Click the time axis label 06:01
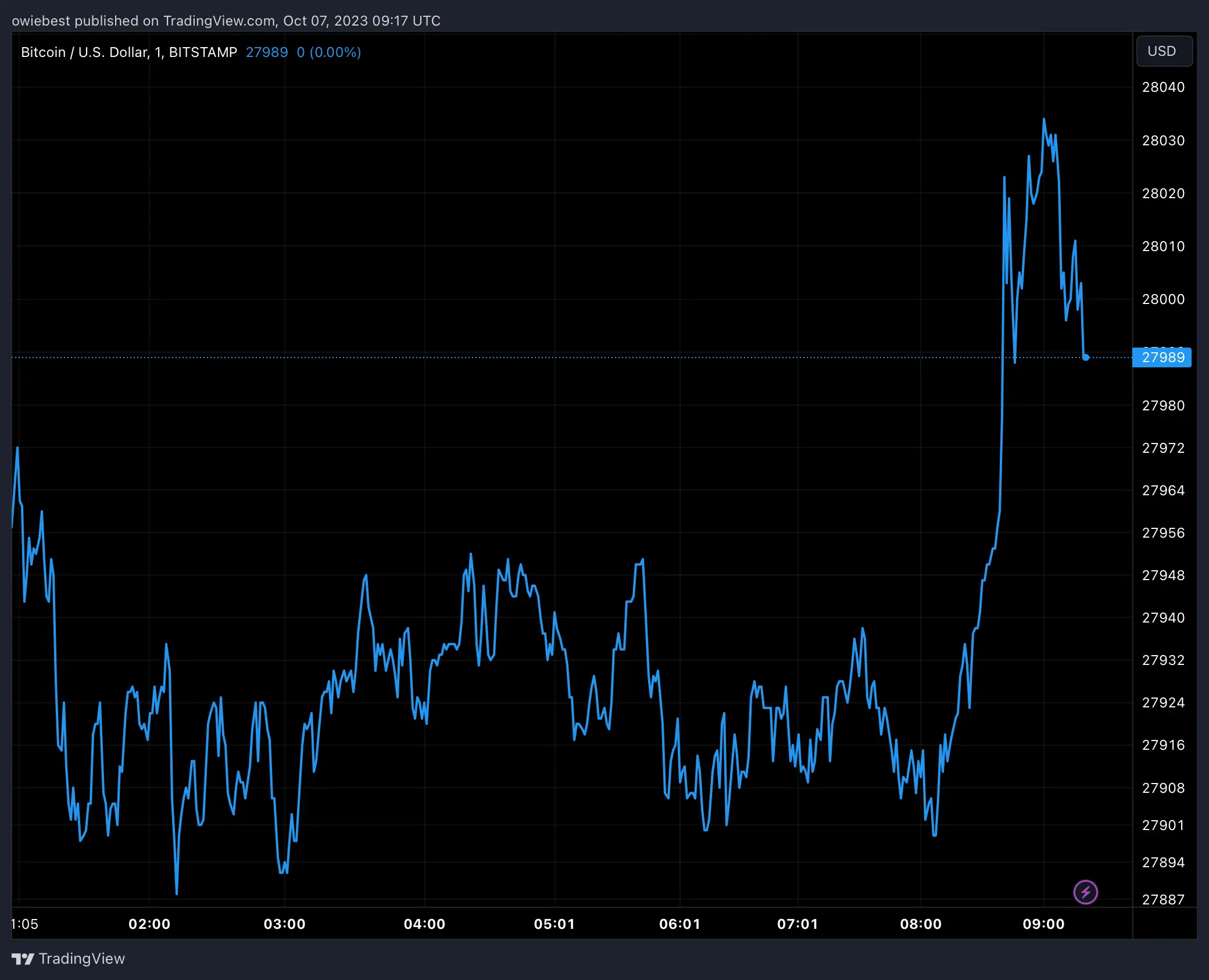The image size is (1209, 980). [x=680, y=924]
